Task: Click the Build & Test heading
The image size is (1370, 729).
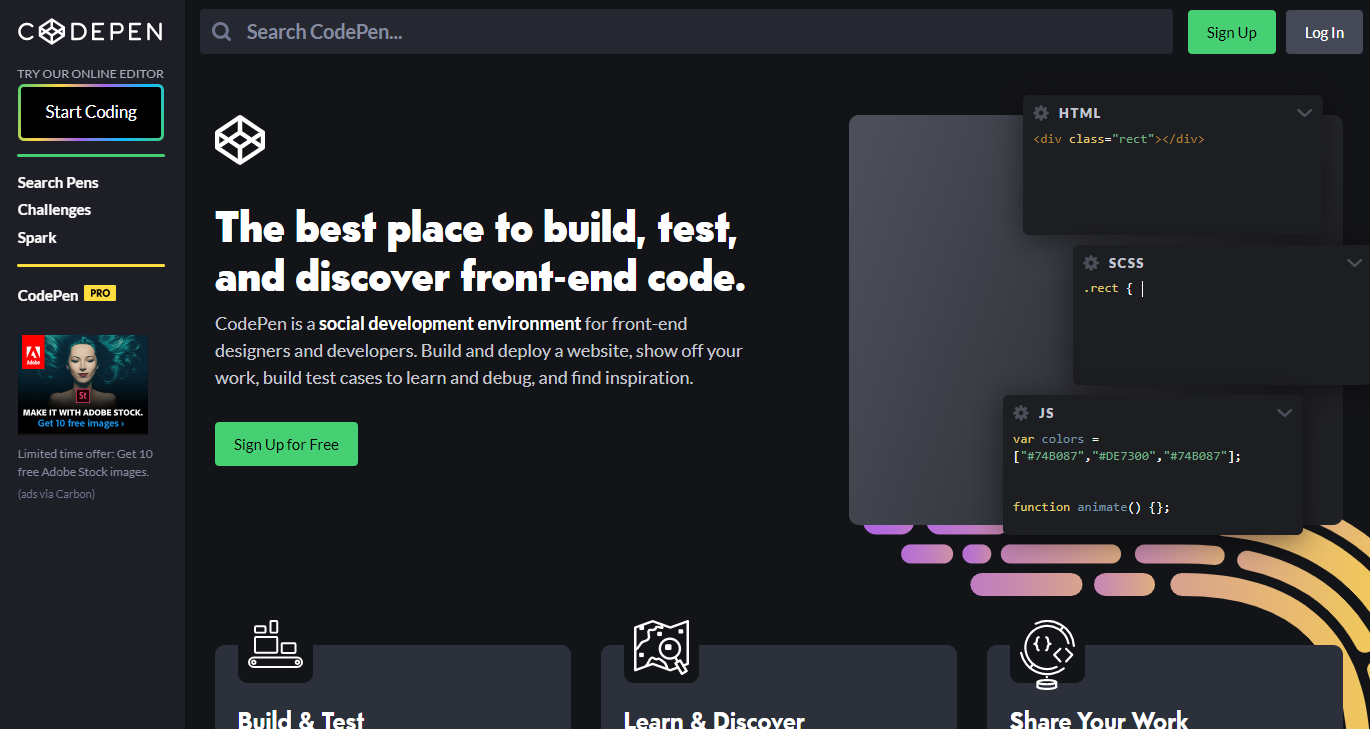Action: coord(301,719)
